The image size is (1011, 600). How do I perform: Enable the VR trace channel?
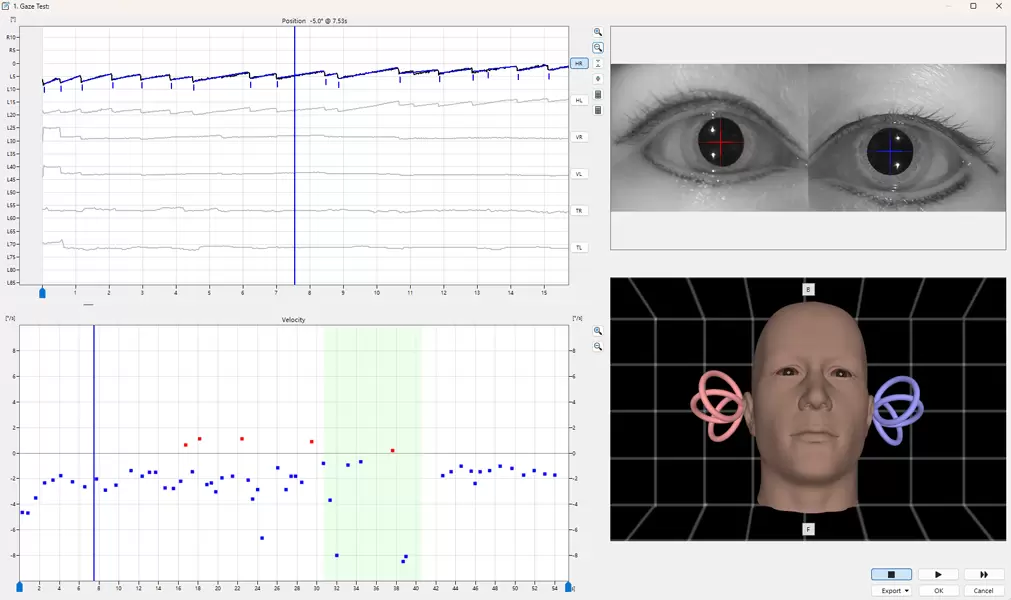point(579,137)
